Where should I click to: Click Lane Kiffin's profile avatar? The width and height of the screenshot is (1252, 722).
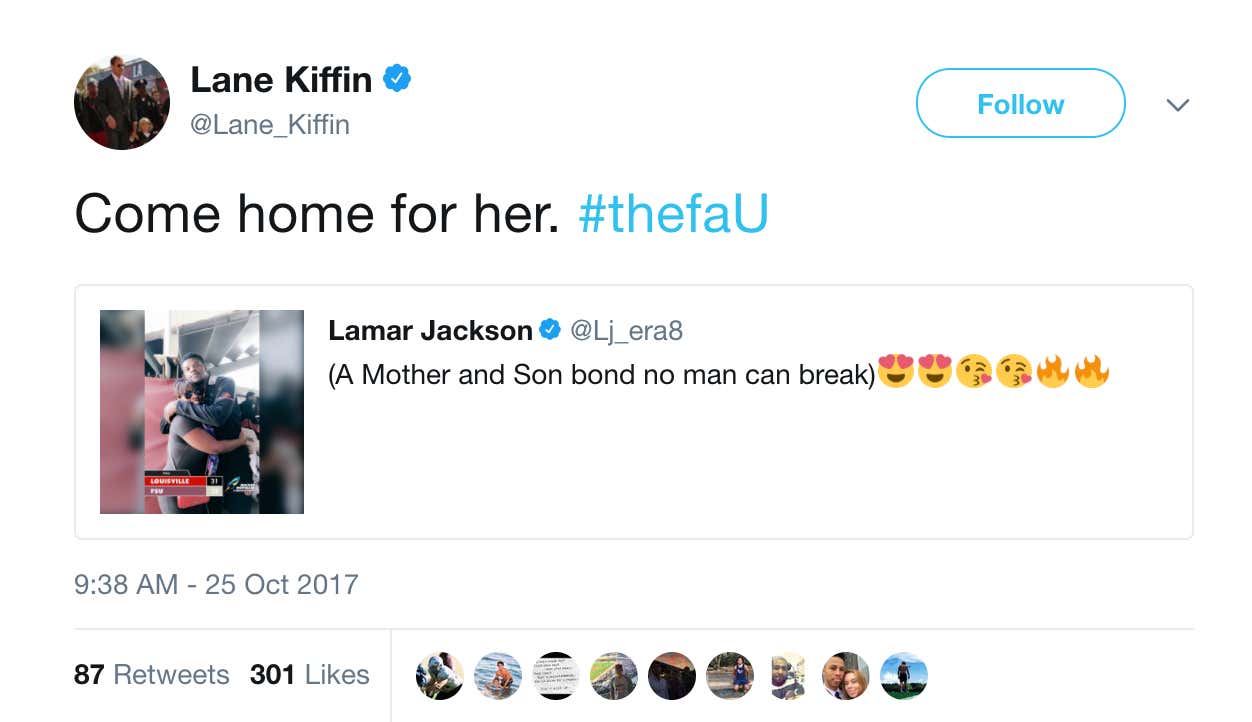(122, 102)
